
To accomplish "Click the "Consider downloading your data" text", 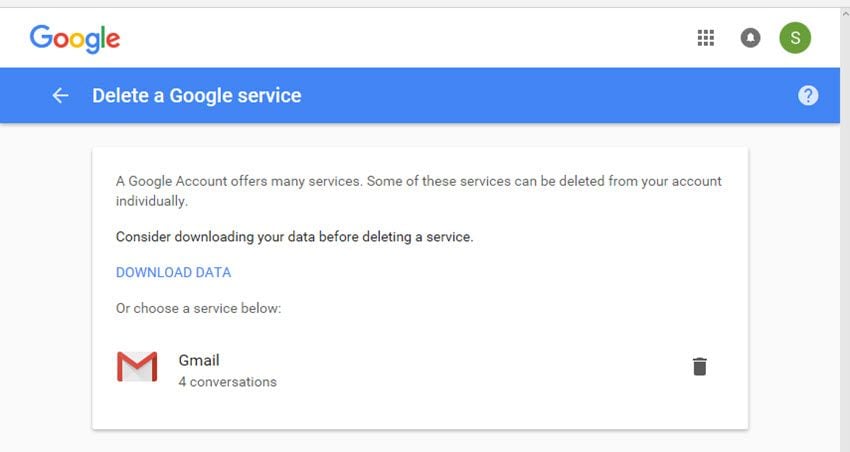I will point(294,237).
